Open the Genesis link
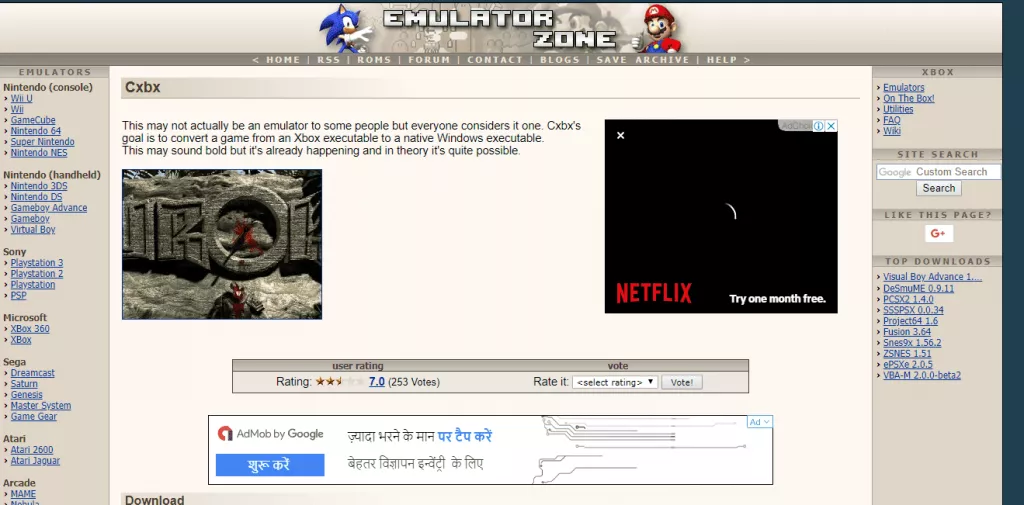 [26, 395]
